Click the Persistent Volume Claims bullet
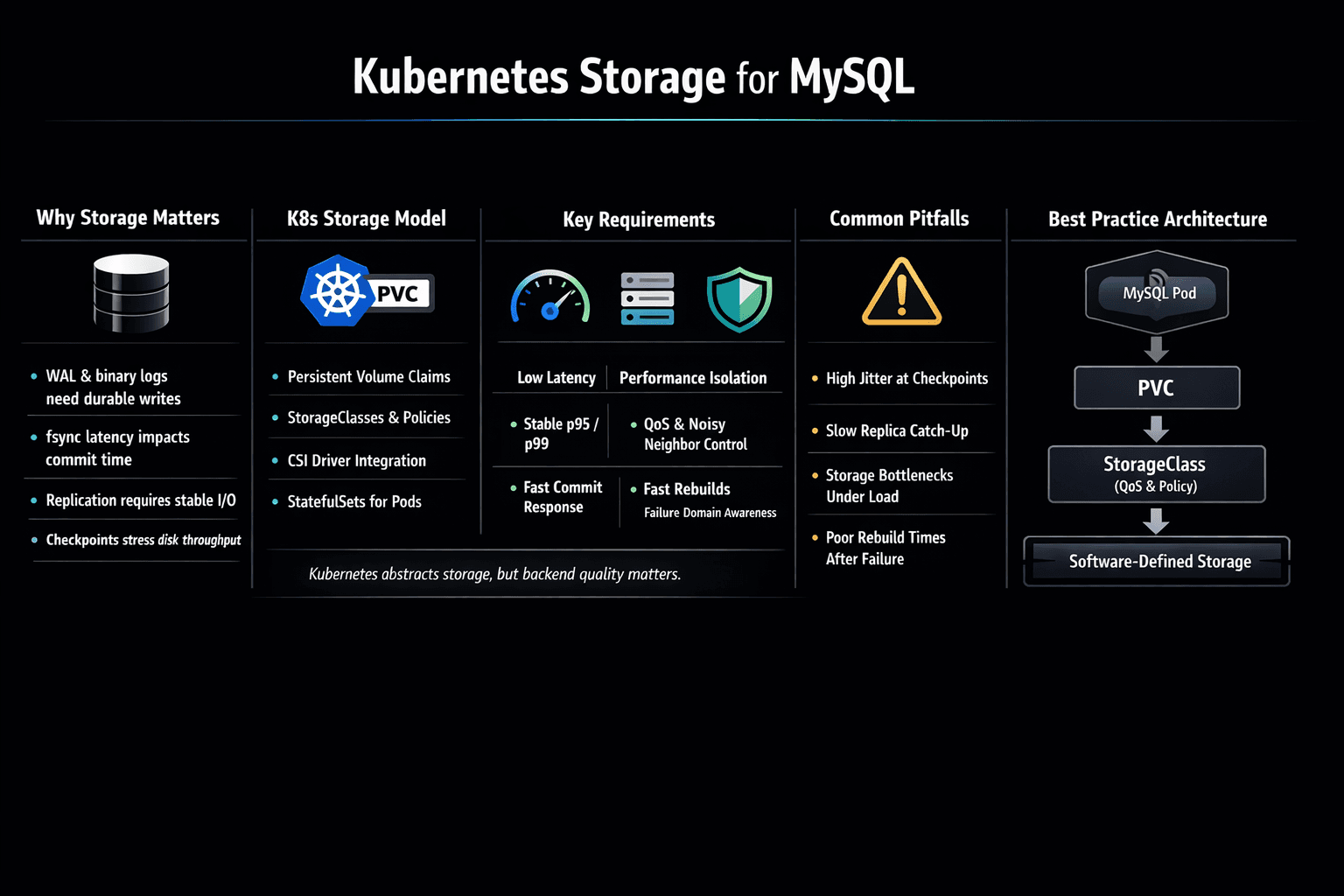This screenshot has width=1344, height=896. click(x=368, y=377)
